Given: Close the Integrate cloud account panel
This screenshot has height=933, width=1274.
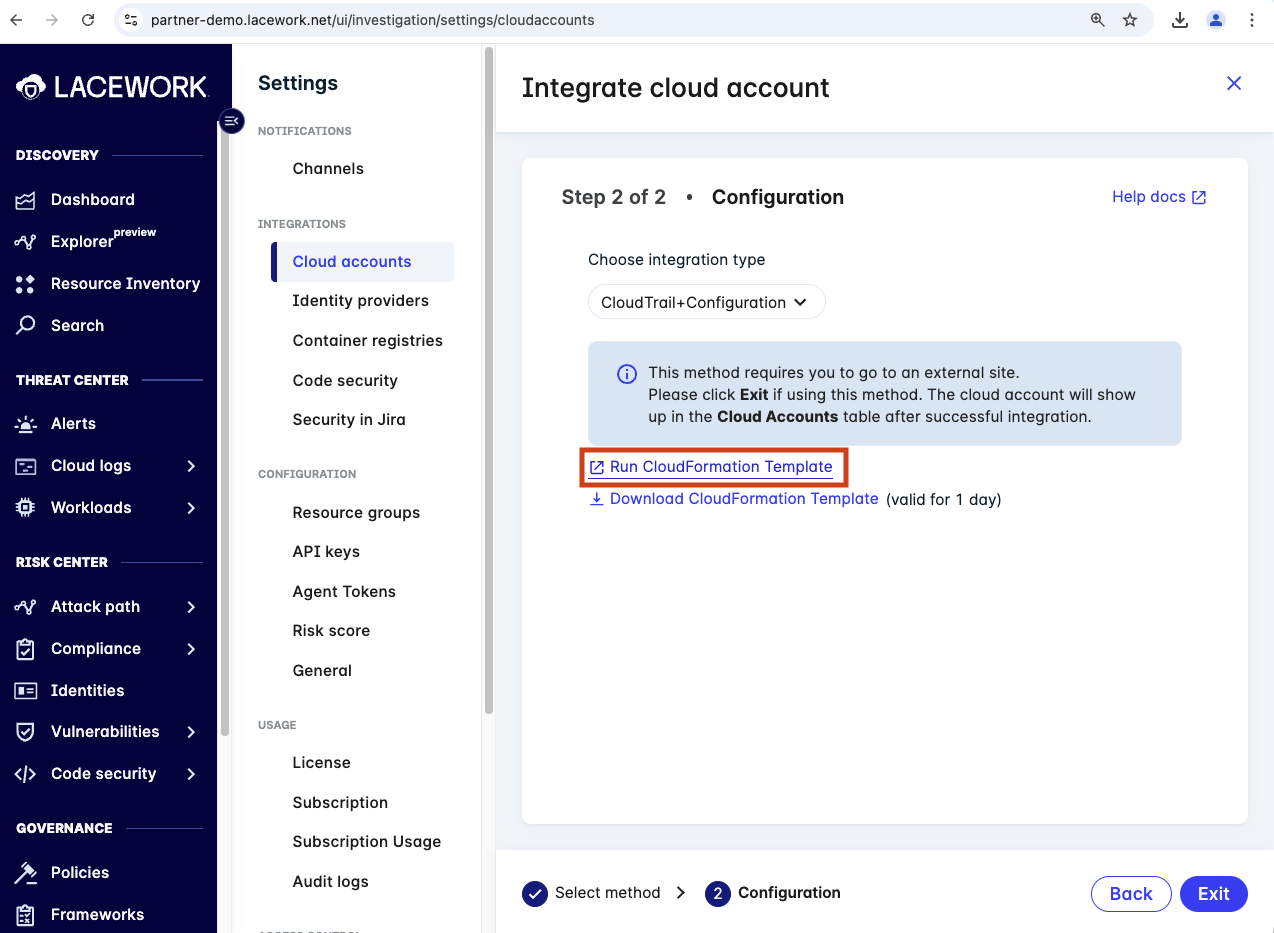Looking at the screenshot, I should 1234,83.
